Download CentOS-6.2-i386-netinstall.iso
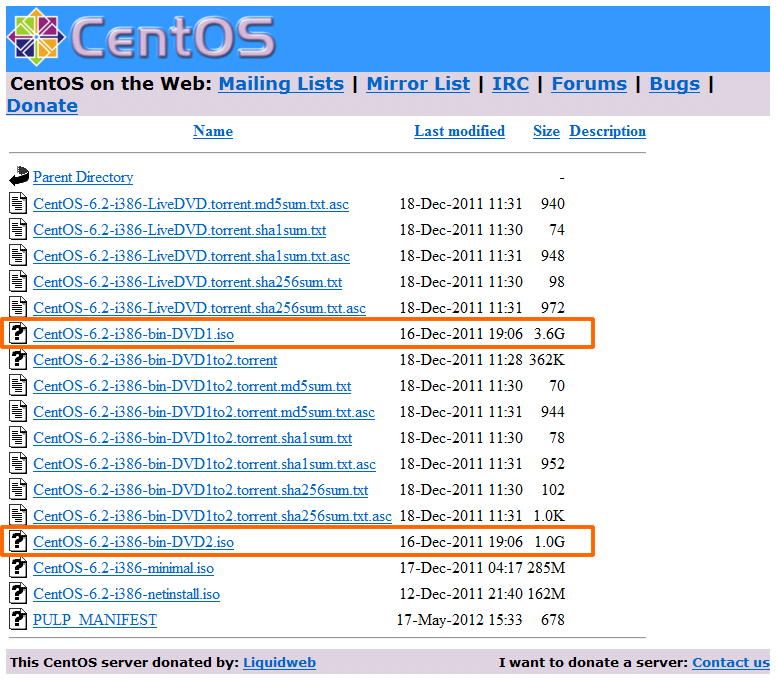The height and width of the screenshot is (680, 776). [x=126, y=594]
